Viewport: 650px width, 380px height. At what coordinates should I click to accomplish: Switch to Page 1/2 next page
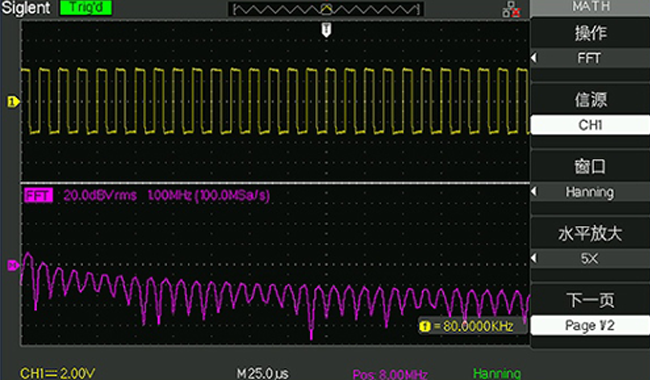[x=590, y=325]
